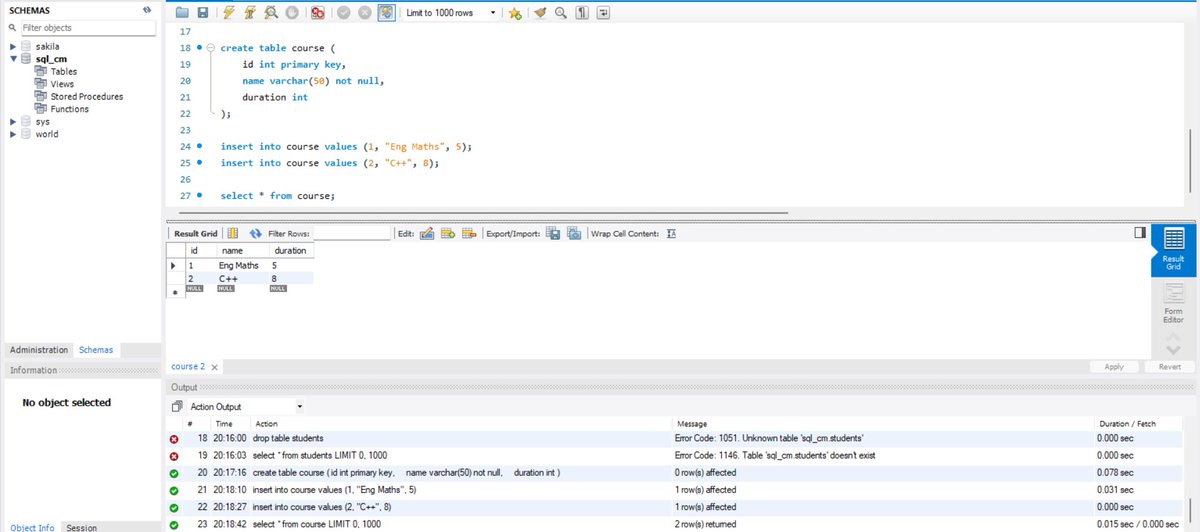Toggle the auto-commit mode button
The height and width of the screenshot is (532, 1200).
click(385, 13)
